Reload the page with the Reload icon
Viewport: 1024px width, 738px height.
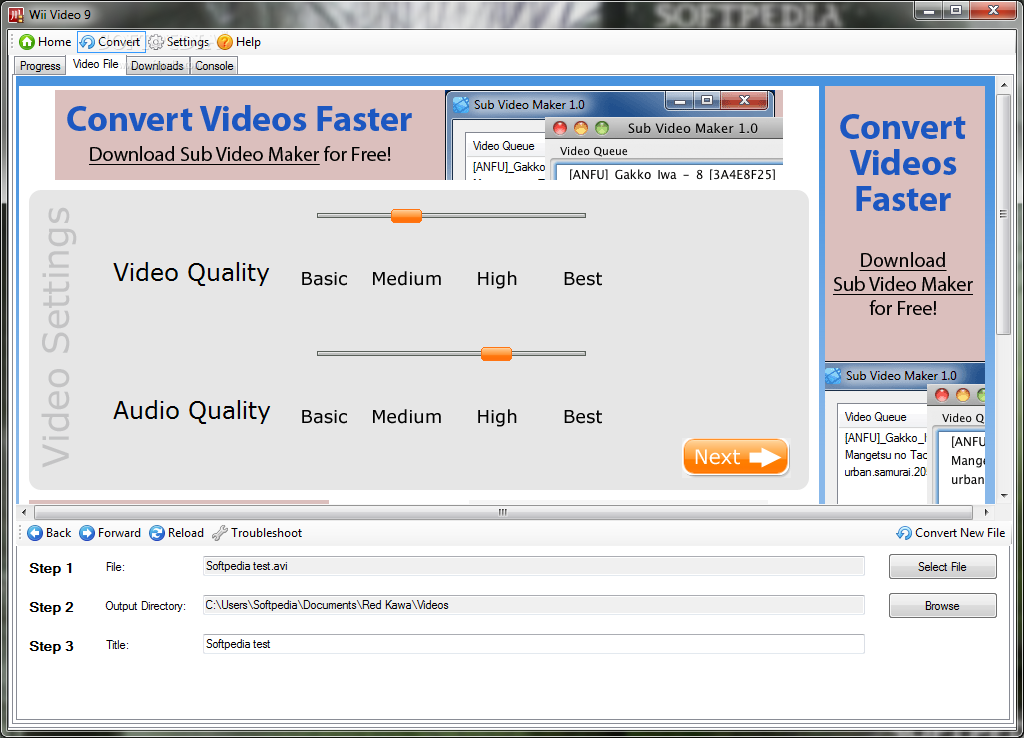click(157, 533)
